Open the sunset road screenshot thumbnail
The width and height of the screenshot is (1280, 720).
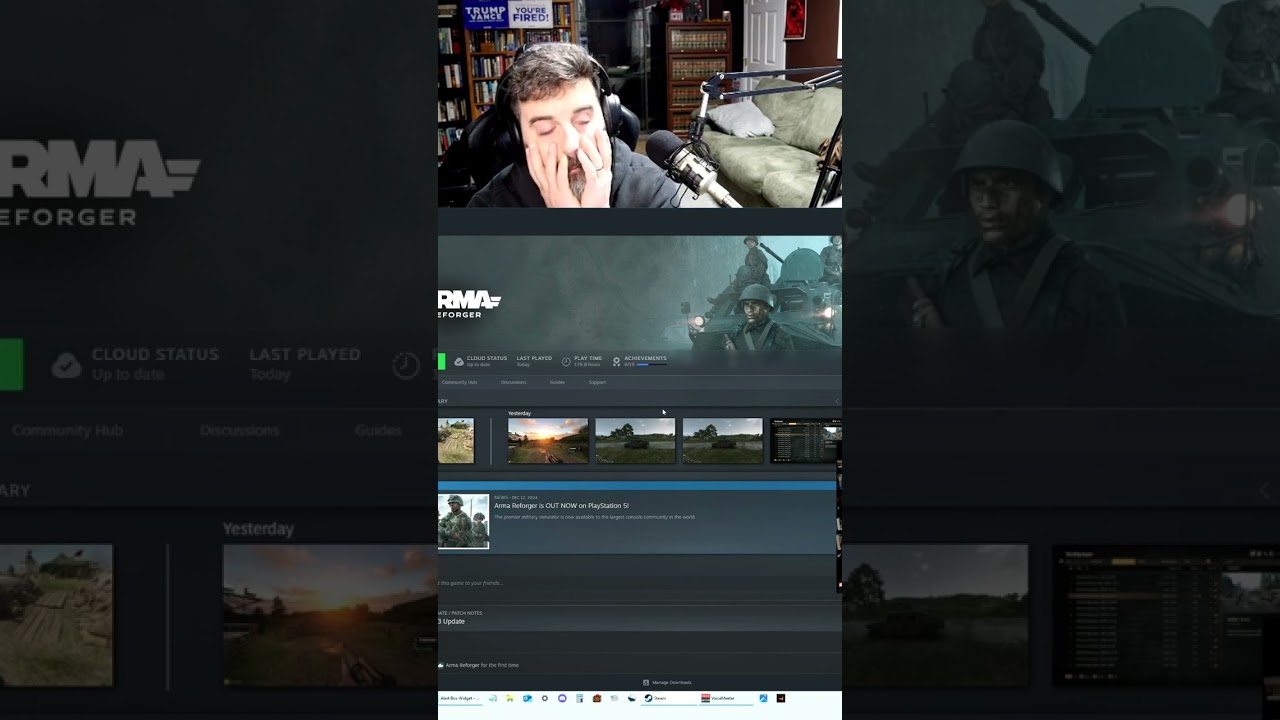548,441
